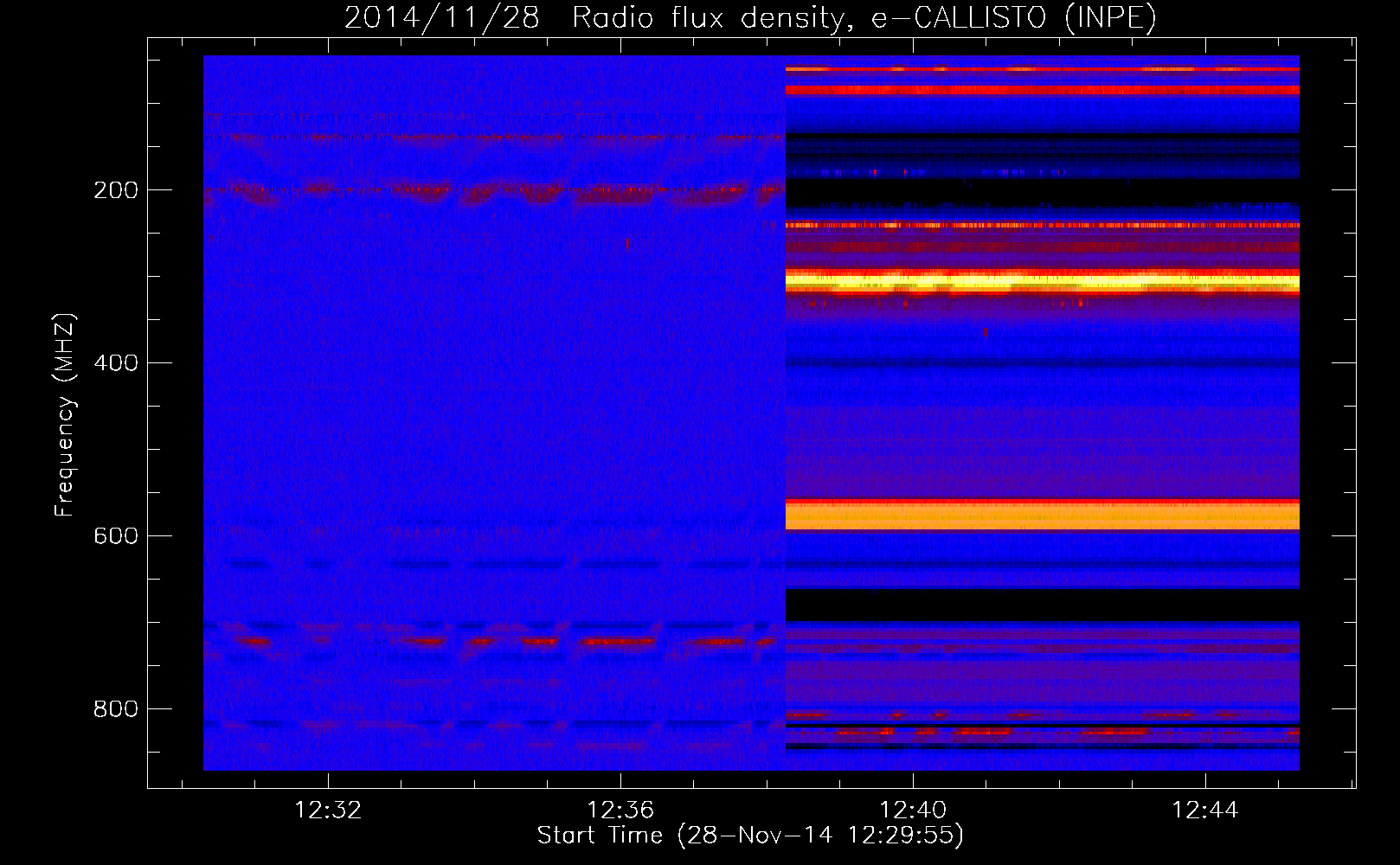Click the 600 frequency tick label
Viewport: 1400px width, 865px height.
116,536
